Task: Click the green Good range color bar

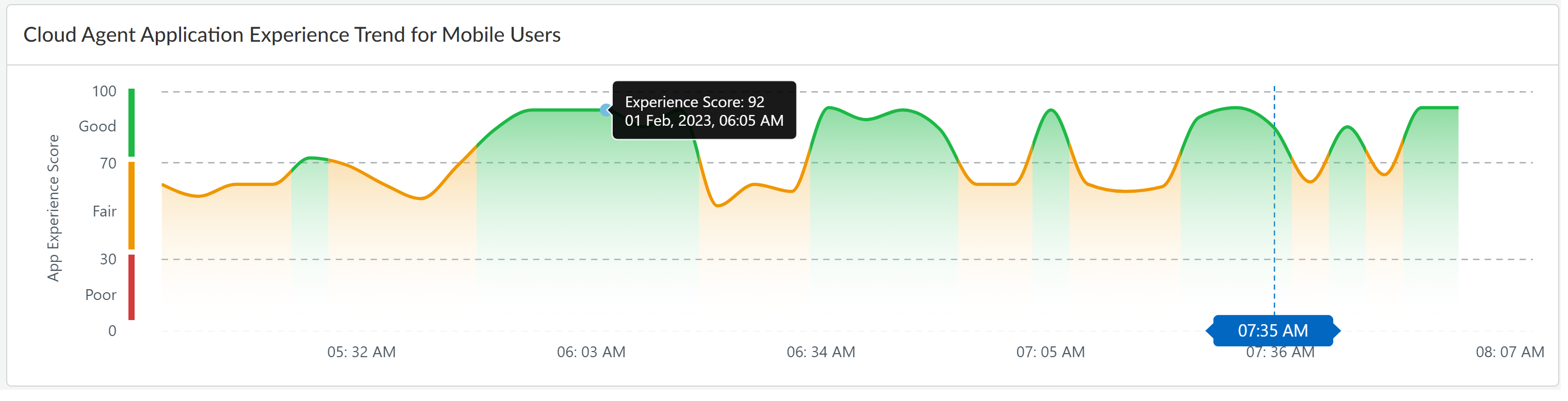Action: click(x=132, y=123)
